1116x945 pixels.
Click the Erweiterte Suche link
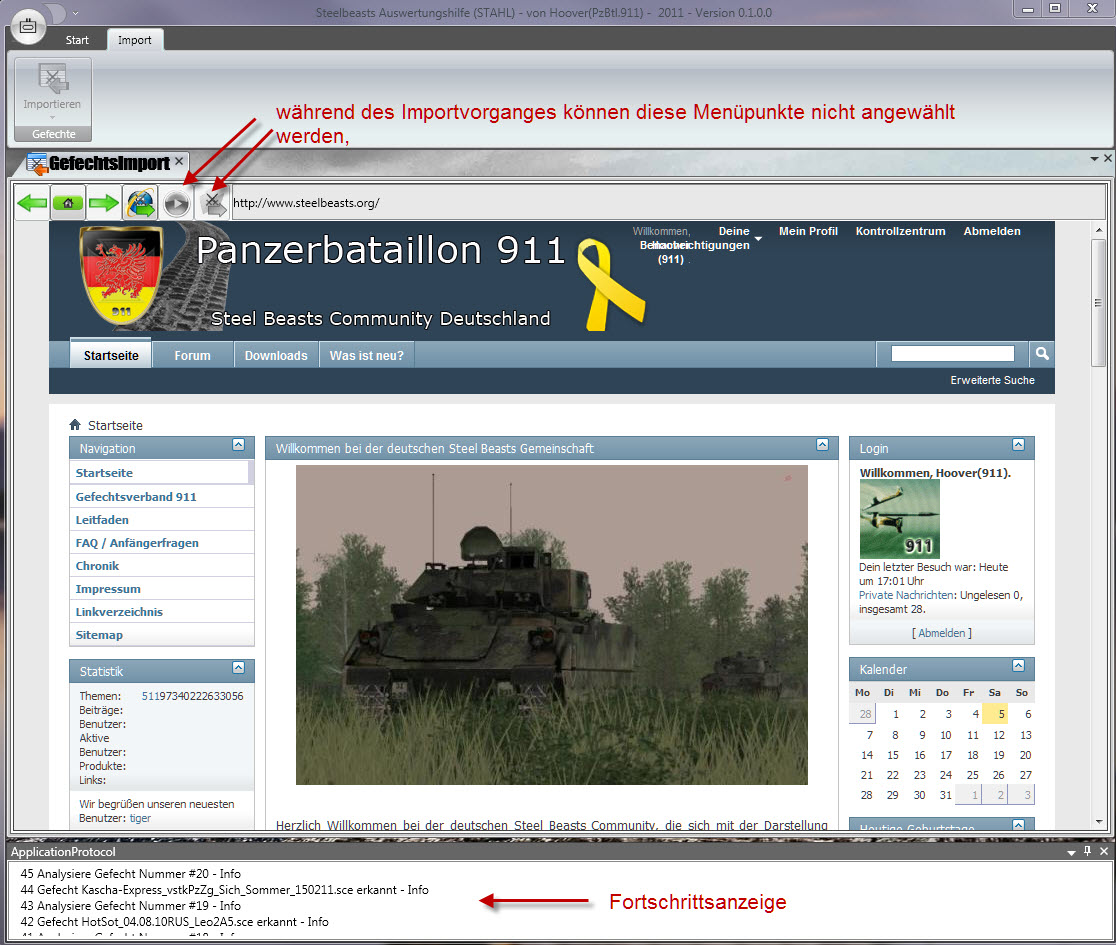pos(992,381)
